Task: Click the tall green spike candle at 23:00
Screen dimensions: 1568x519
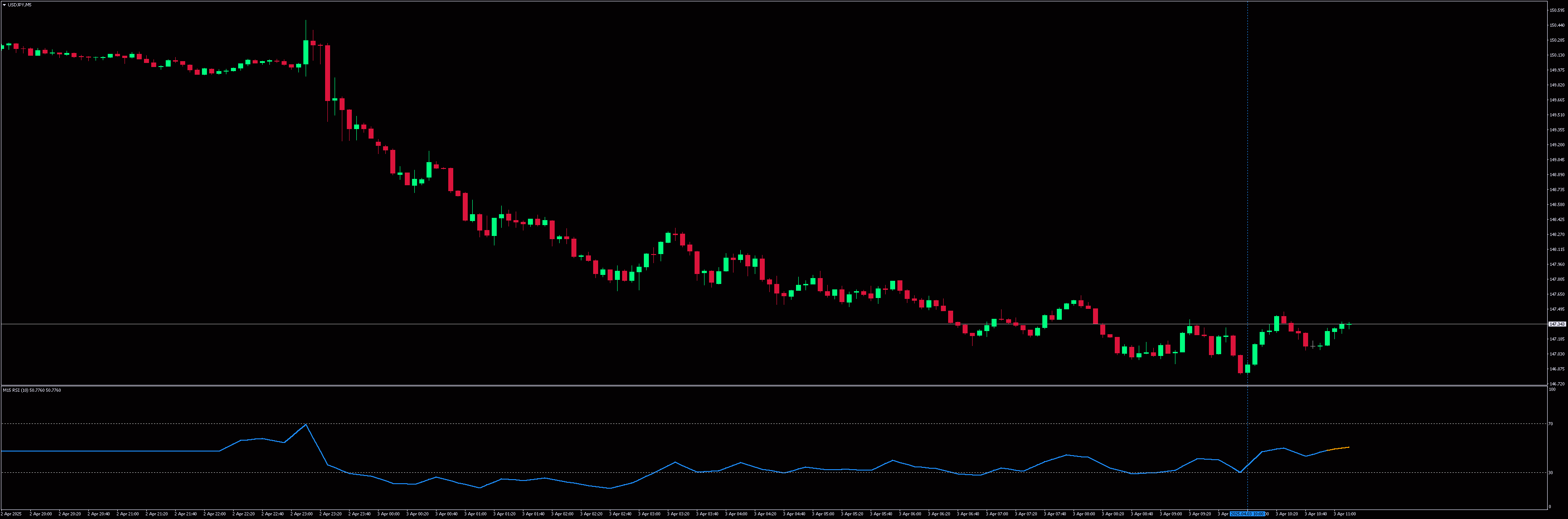Action: 306,52
